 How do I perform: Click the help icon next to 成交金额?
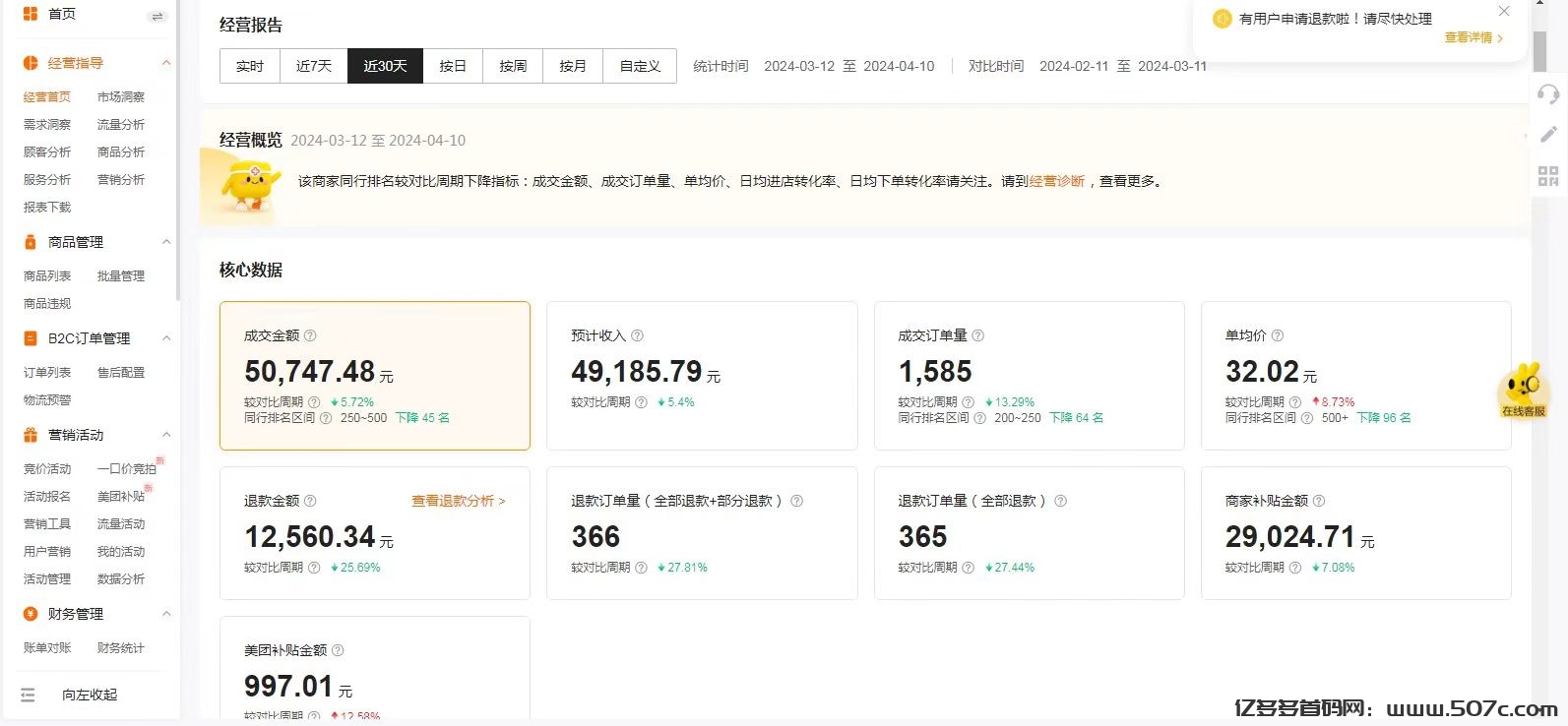(x=310, y=335)
